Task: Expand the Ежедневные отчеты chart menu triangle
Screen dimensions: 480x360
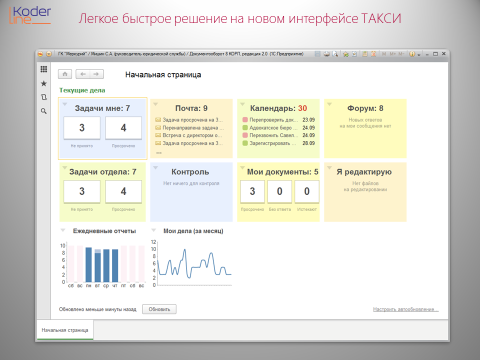Action: click(x=63, y=230)
